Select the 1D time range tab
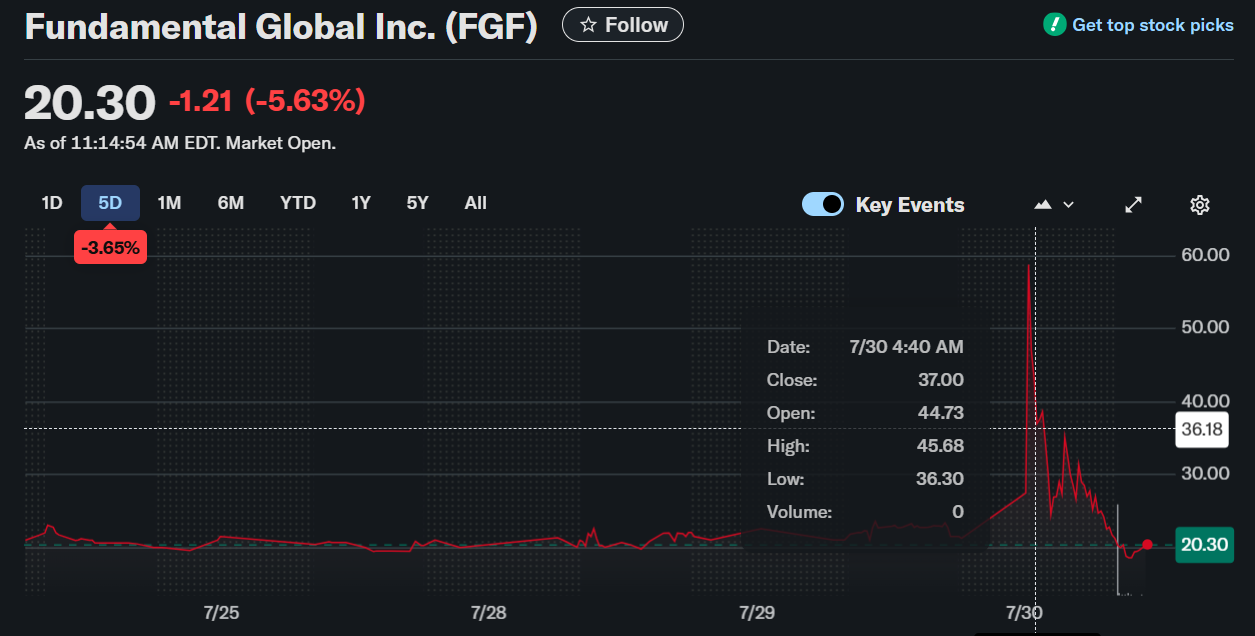 pyautogui.click(x=52, y=203)
